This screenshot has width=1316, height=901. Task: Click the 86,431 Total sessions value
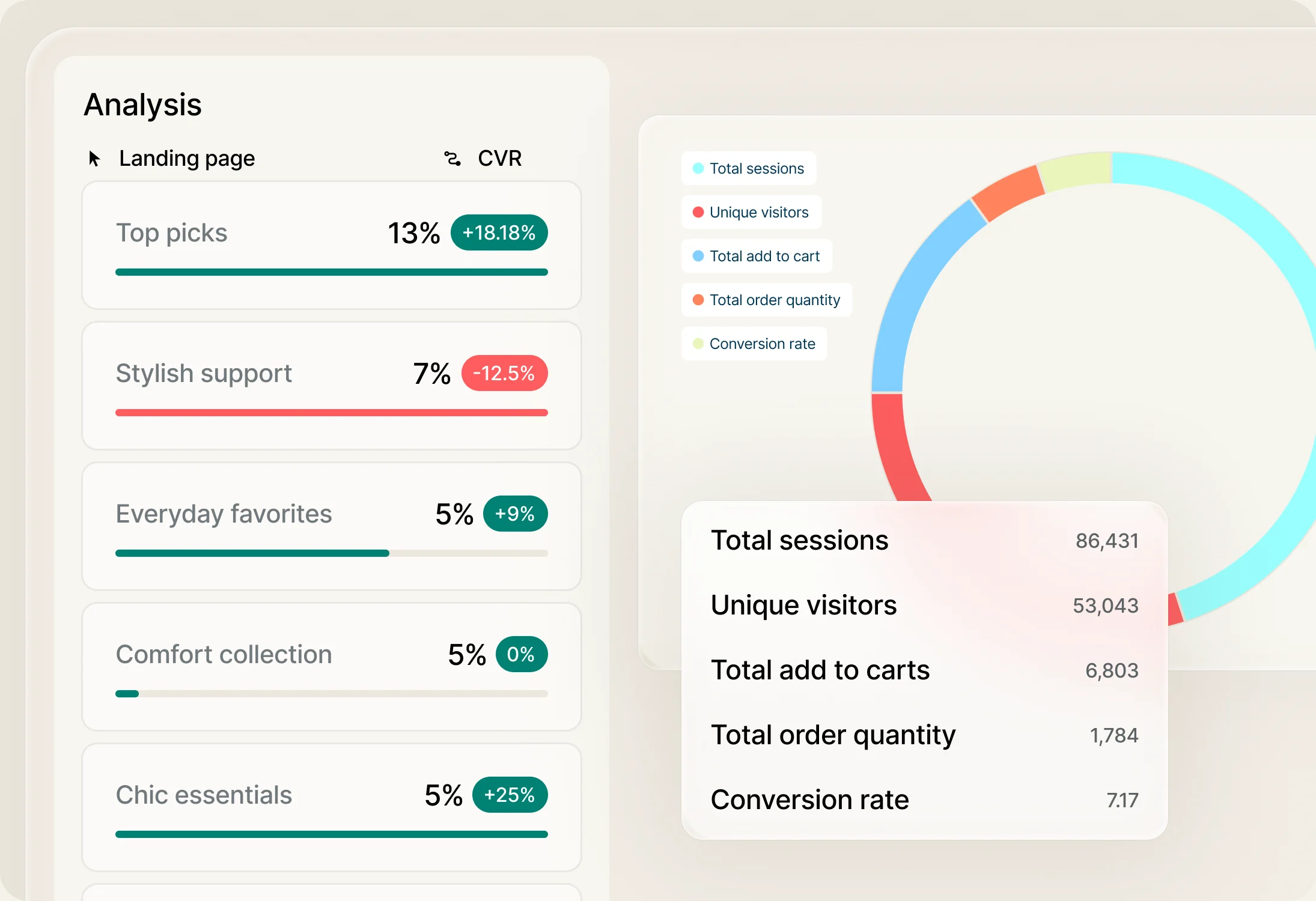click(x=1107, y=541)
